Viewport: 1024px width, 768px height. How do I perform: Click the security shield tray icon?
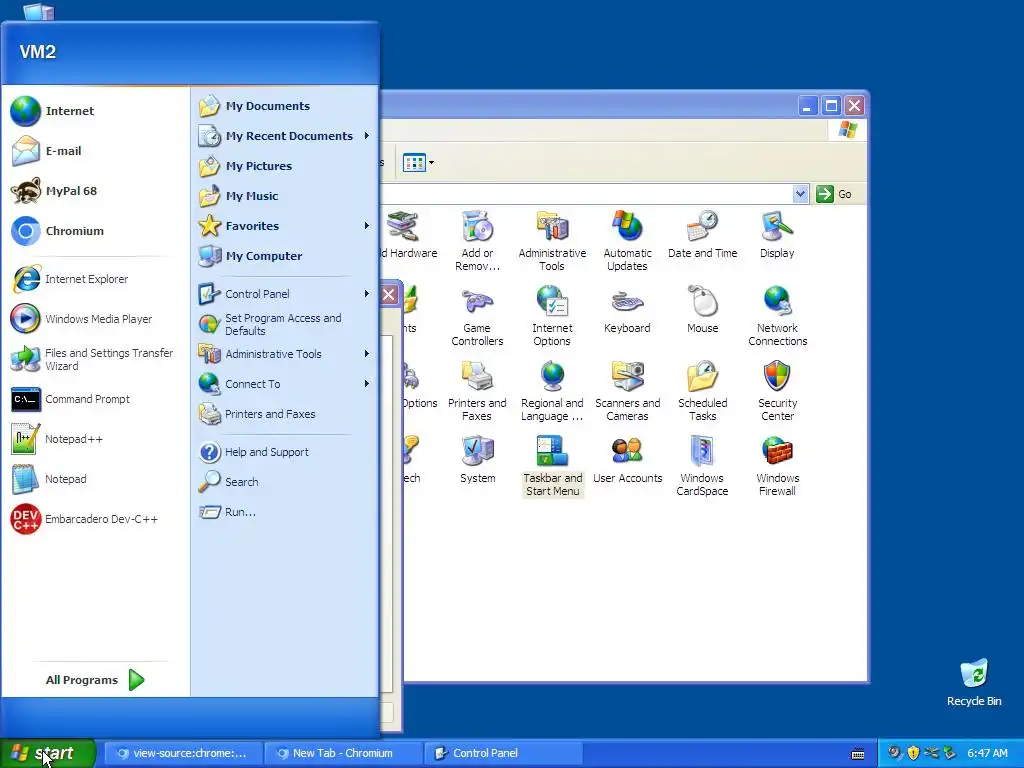(x=913, y=753)
